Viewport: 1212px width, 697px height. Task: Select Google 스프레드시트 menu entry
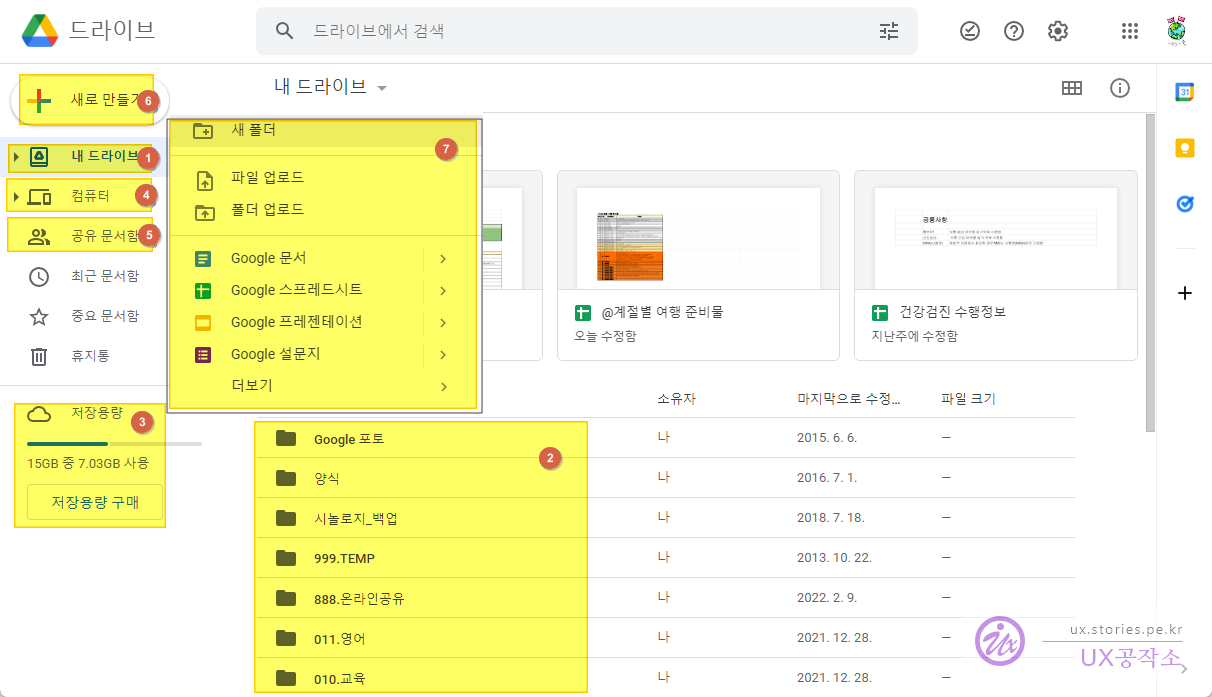point(324,290)
